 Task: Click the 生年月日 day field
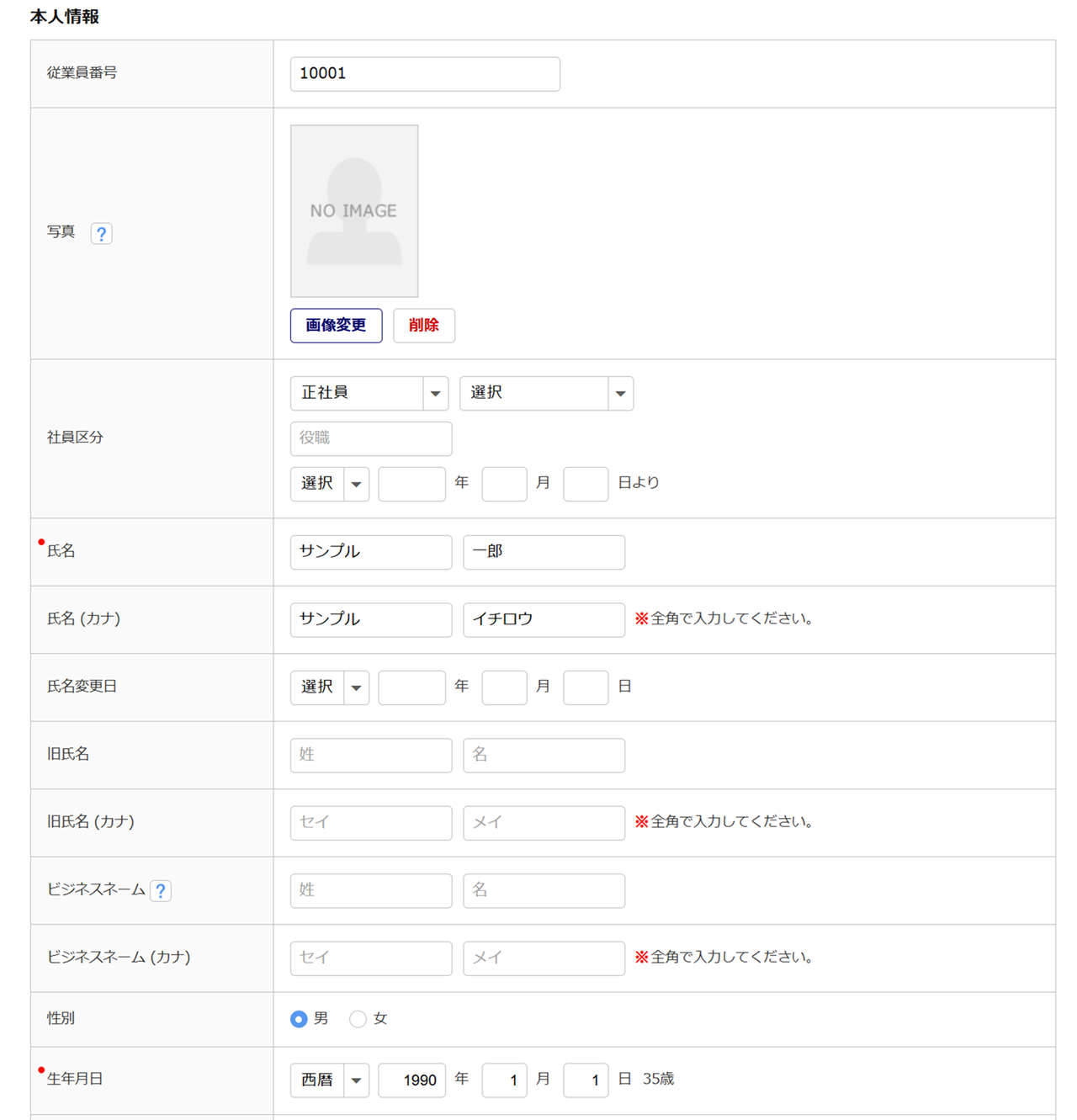586,1080
